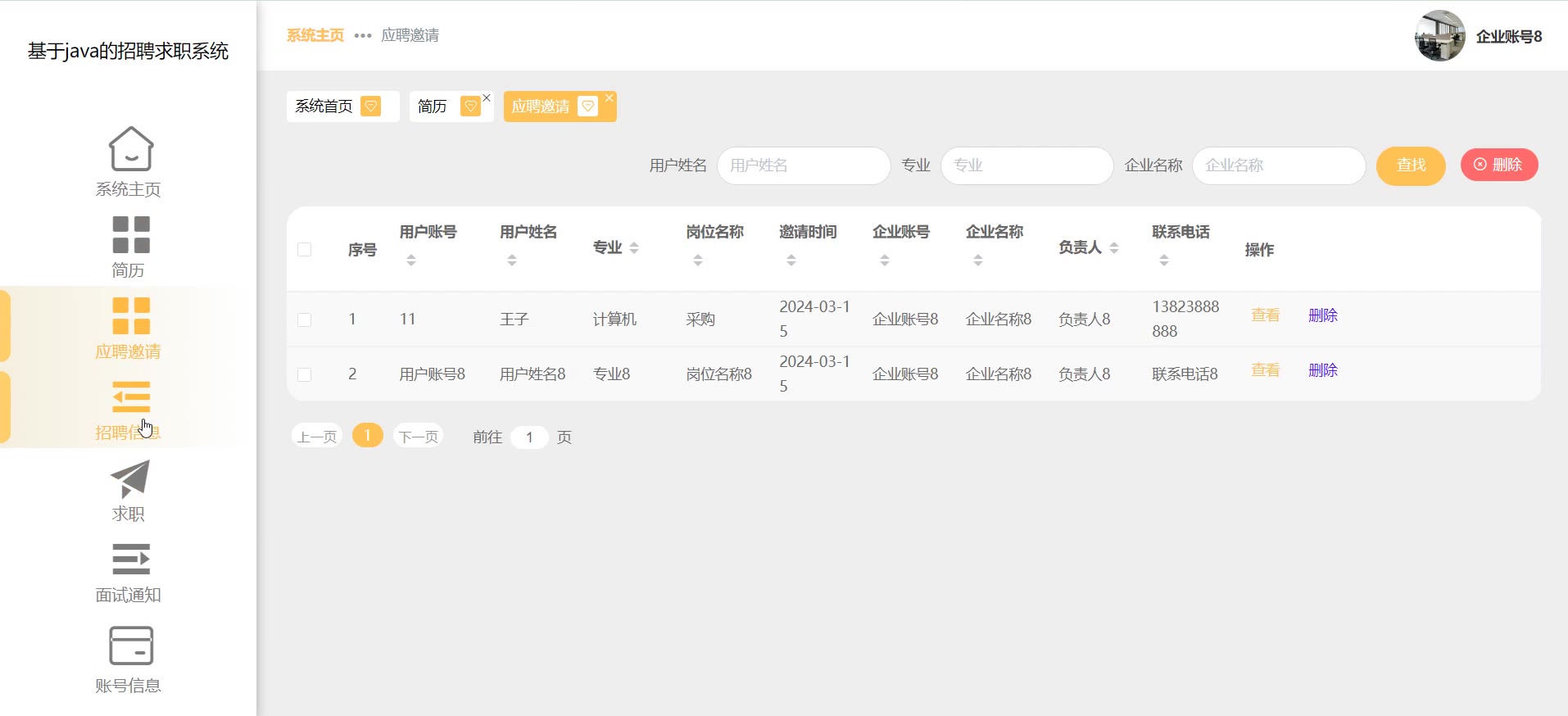The height and width of the screenshot is (716, 1568).
Task: Click the red 删除 batch delete button
Action: pyautogui.click(x=1498, y=165)
